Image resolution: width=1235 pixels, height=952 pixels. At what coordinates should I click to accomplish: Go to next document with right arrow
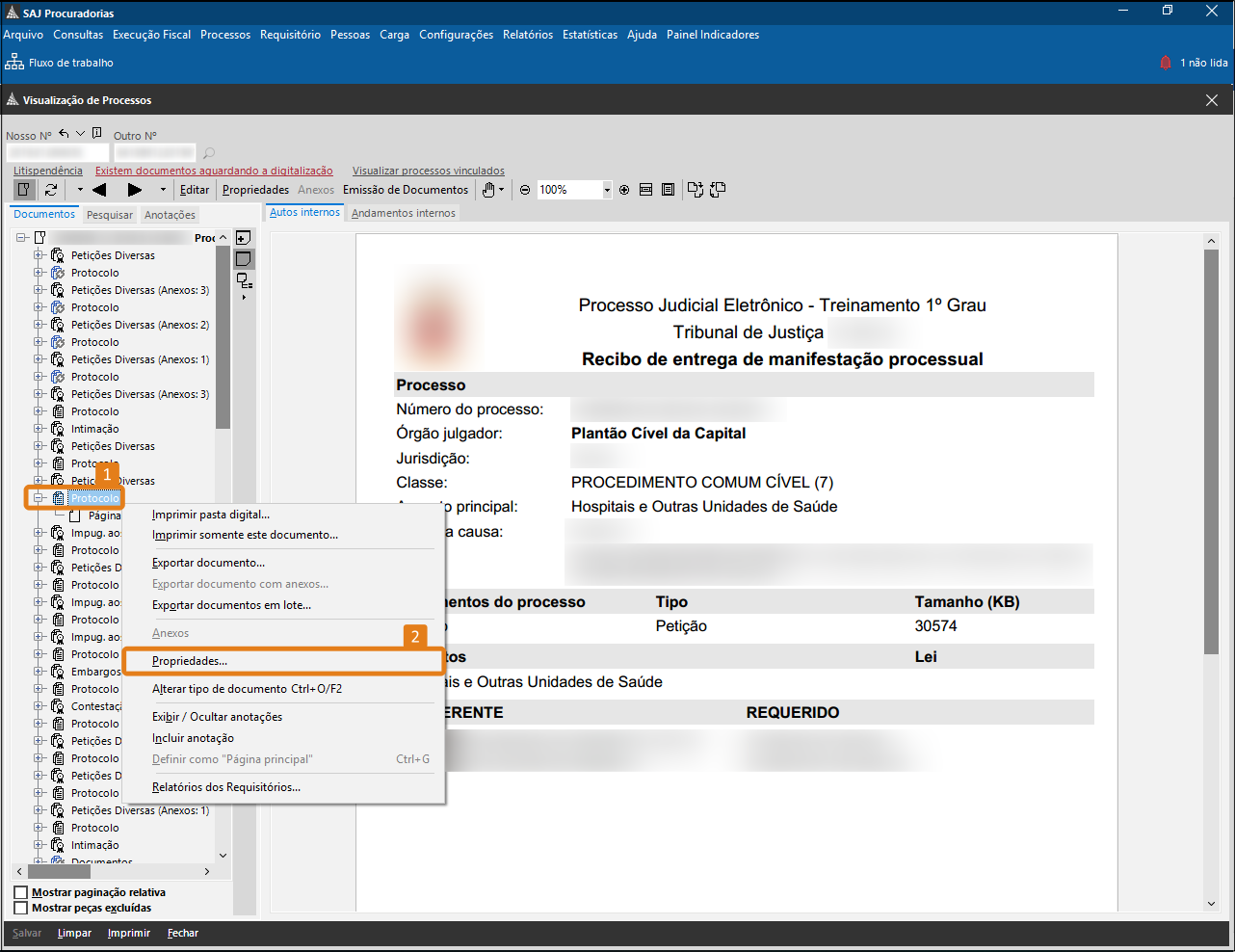point(135,190)
